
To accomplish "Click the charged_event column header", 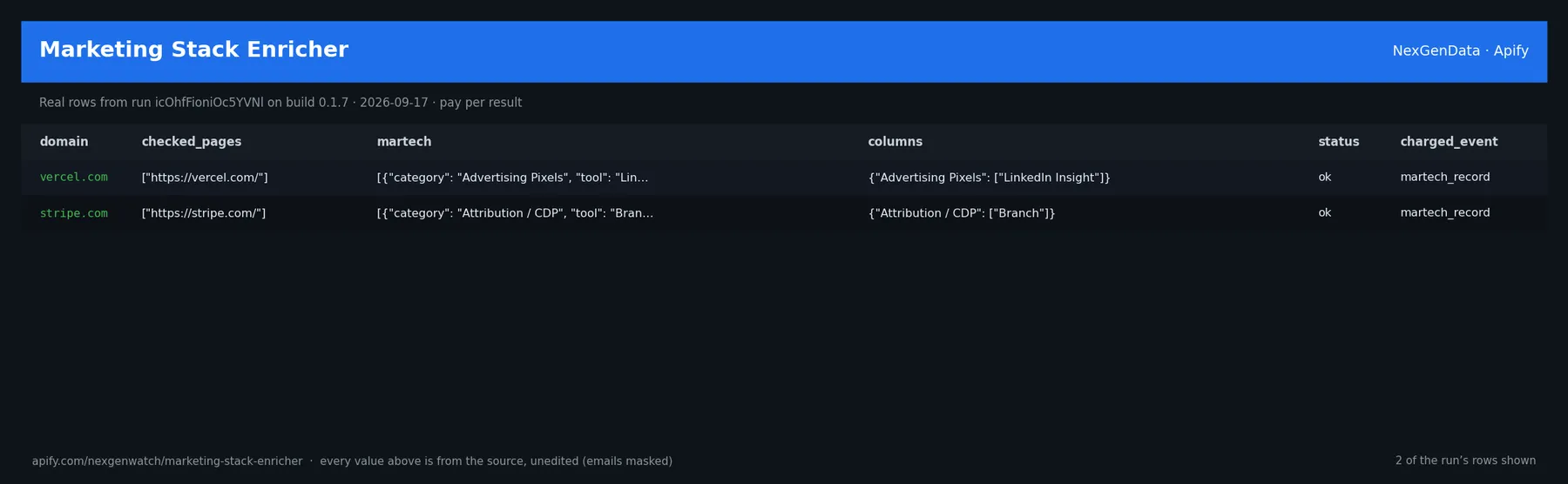I will 1449,142.
